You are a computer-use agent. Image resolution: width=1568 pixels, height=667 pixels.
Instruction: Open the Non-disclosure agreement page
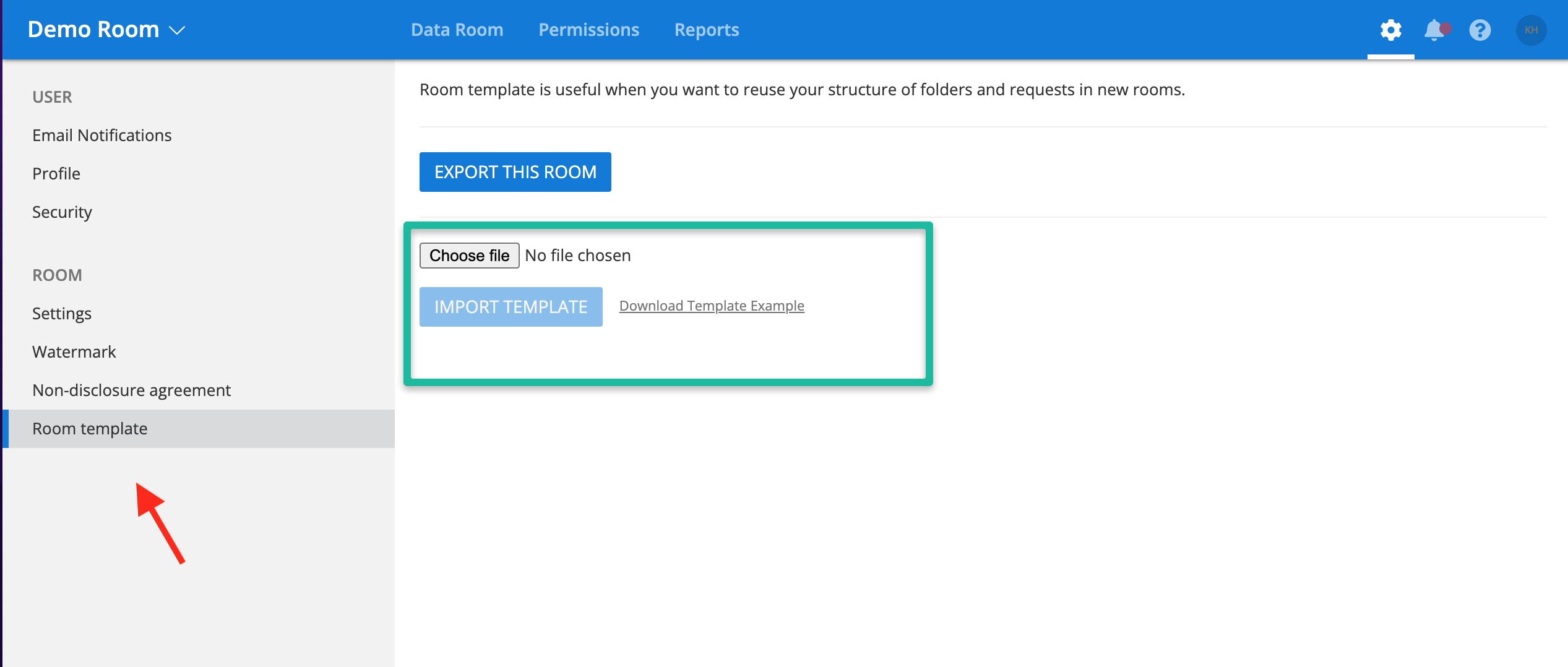(x=131, y=390)
